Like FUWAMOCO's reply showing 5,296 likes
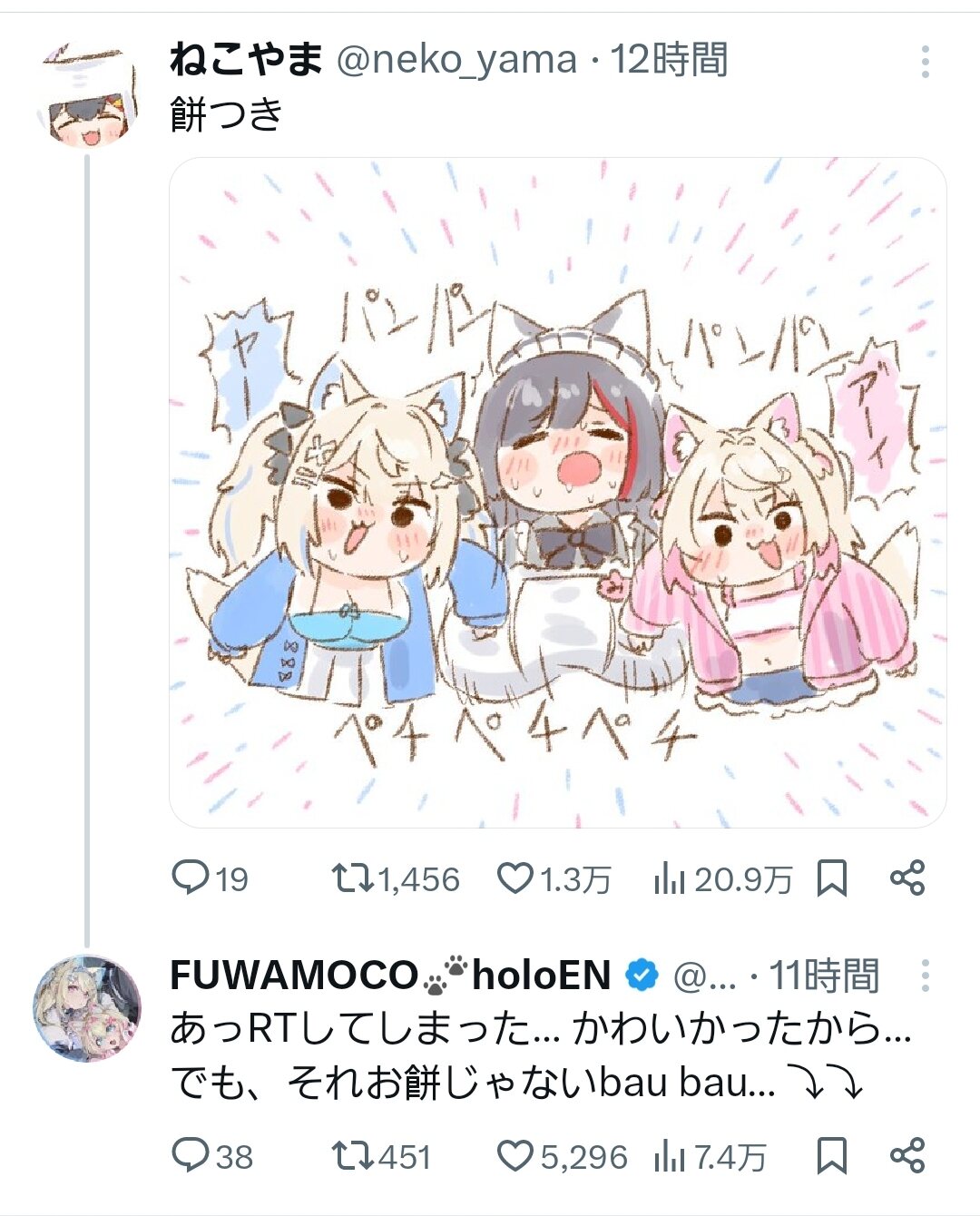 pos(562,1156)
